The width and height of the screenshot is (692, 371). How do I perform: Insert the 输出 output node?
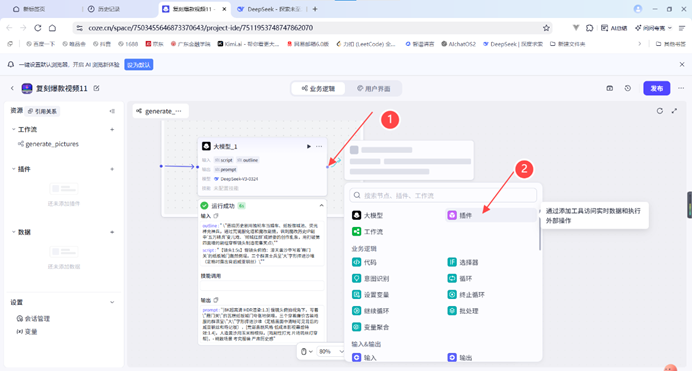point(460,357)
